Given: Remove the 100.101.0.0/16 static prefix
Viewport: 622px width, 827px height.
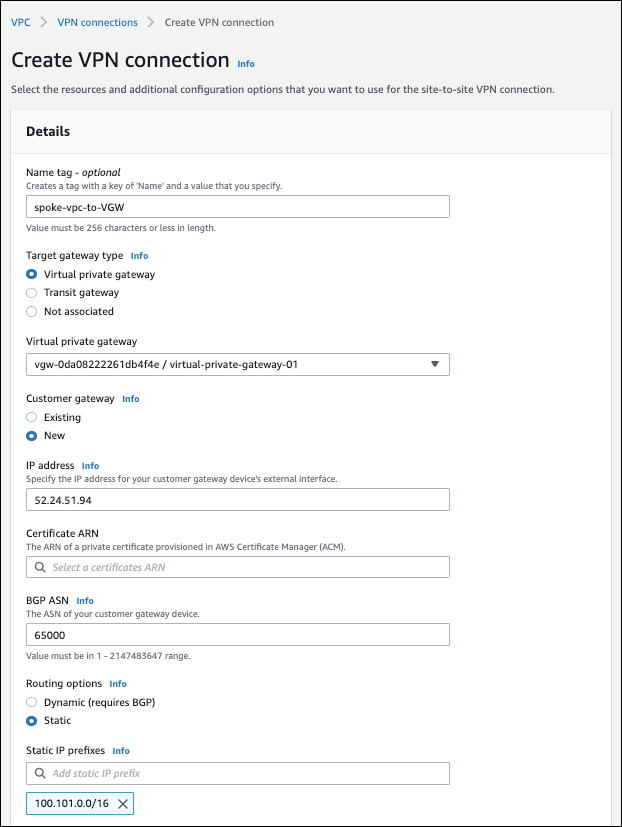Looking at the screenshot, I should (123, 804).
